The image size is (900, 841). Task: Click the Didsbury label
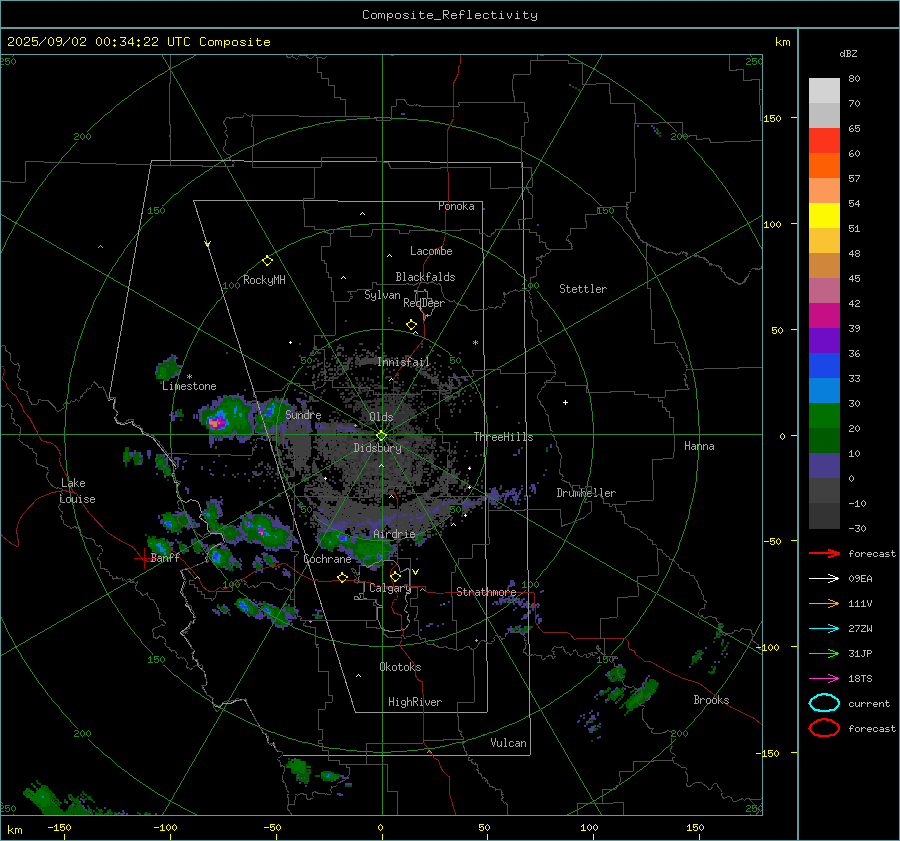coord(377,448)
